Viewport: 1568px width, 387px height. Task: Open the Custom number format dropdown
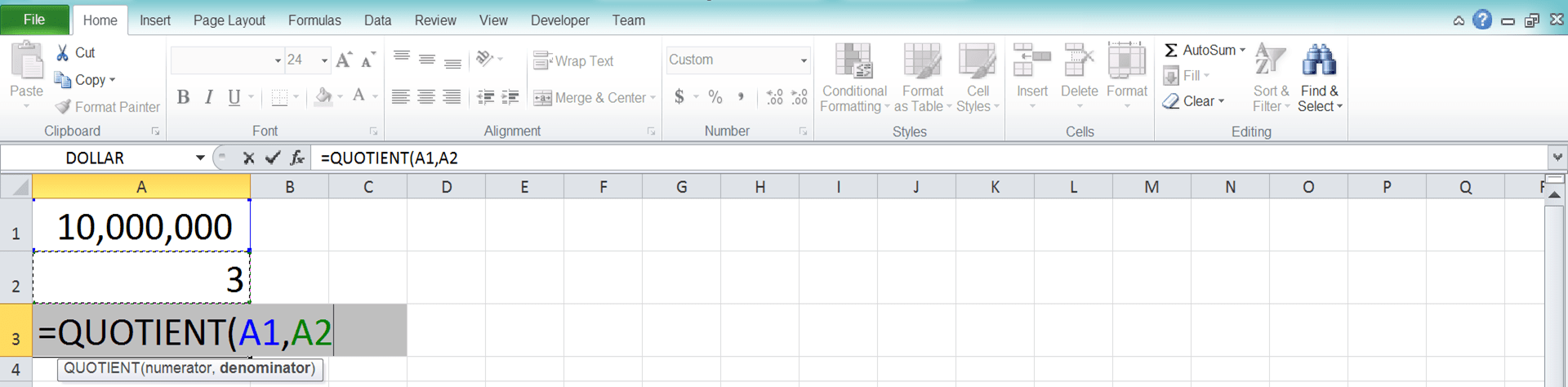point(804,60)
